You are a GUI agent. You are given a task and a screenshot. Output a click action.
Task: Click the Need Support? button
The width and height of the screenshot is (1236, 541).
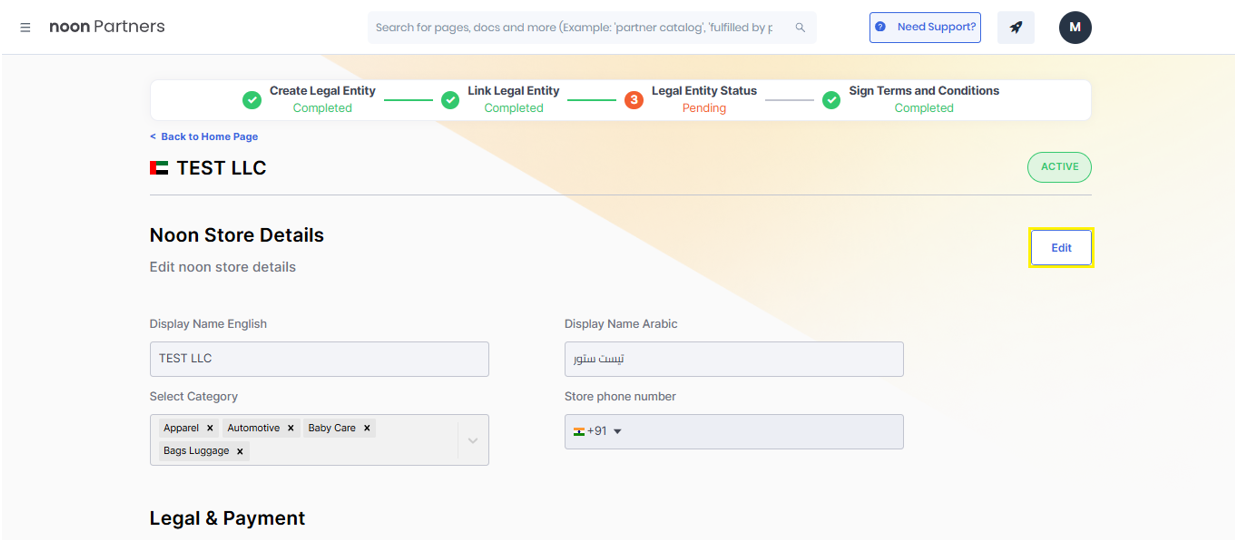click(x=925, y=27)
